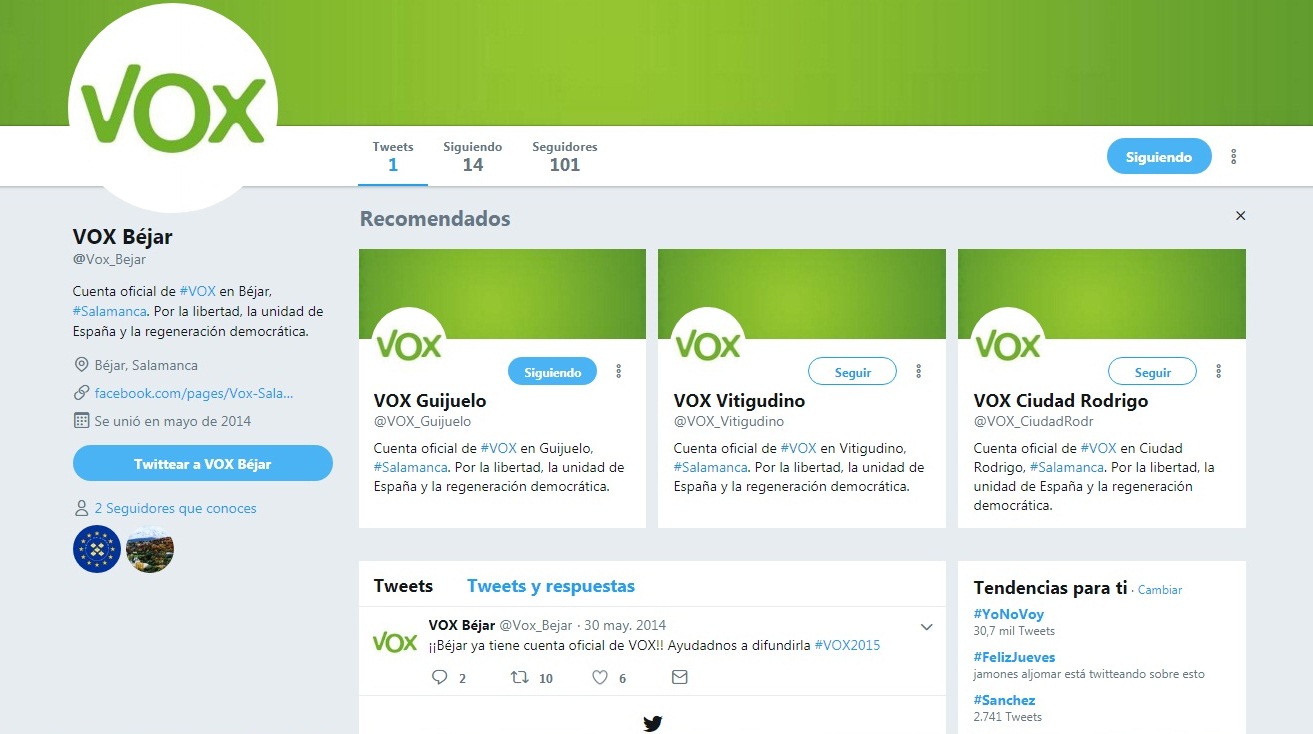Image resolution: width=1313 pixels, height=734 pixels.
Task: Open the Seguidores 101 tab
Action: click(565, 156)
